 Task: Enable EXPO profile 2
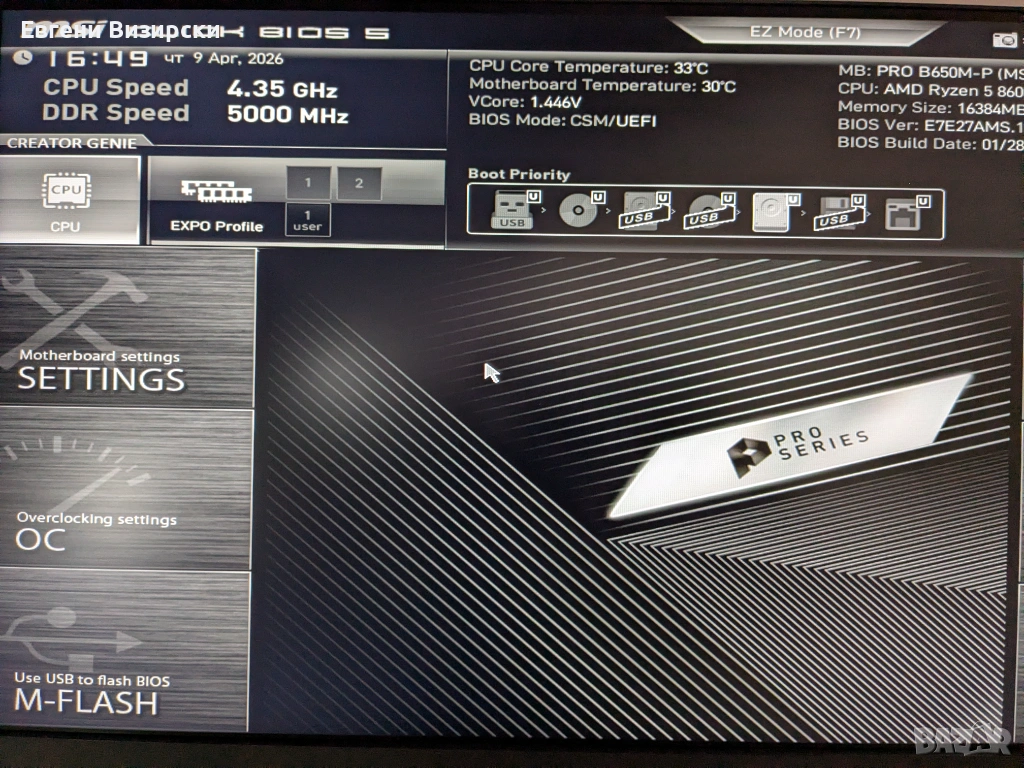(x=359, y=183)
